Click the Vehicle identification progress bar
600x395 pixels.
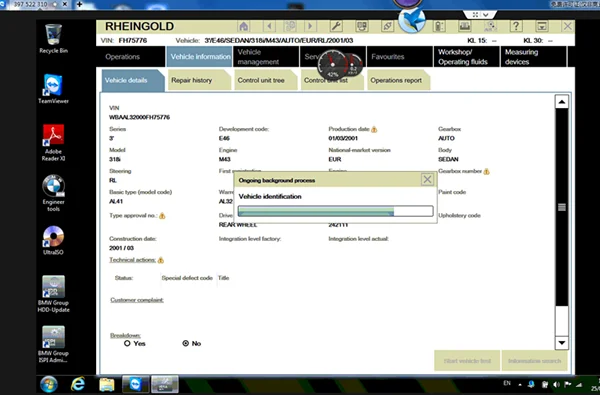click(336, 211)
